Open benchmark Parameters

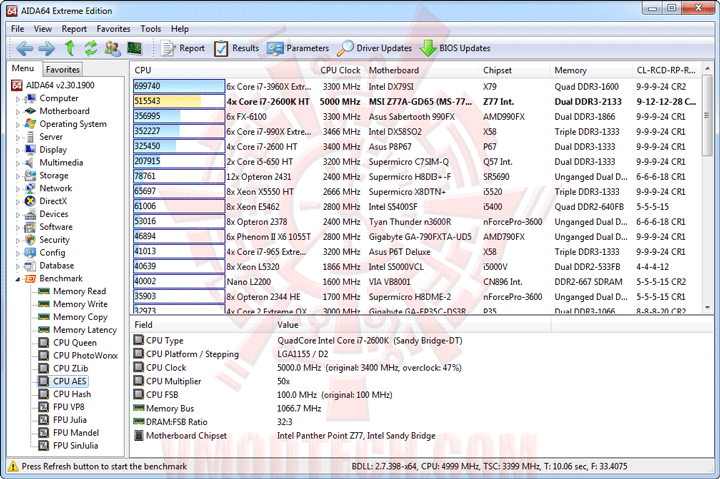tap(298, 48)
